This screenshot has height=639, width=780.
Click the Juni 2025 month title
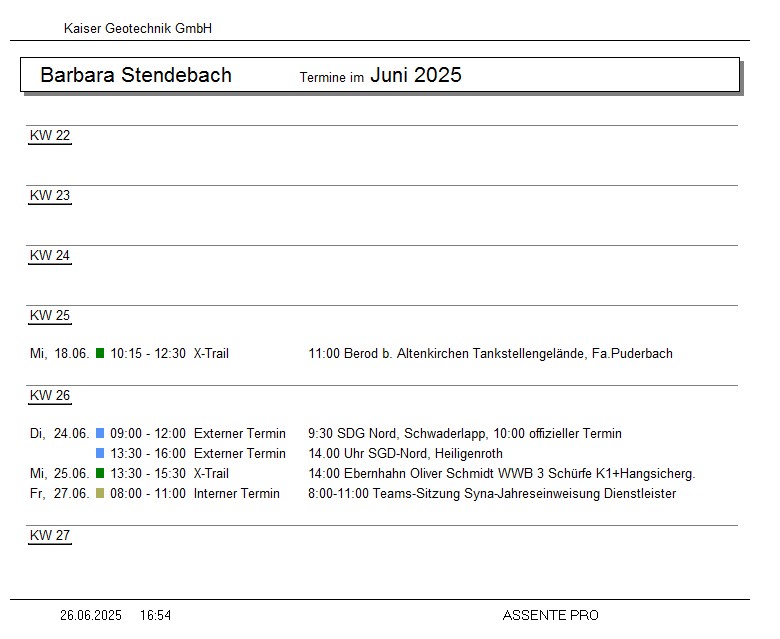[416, 75]
